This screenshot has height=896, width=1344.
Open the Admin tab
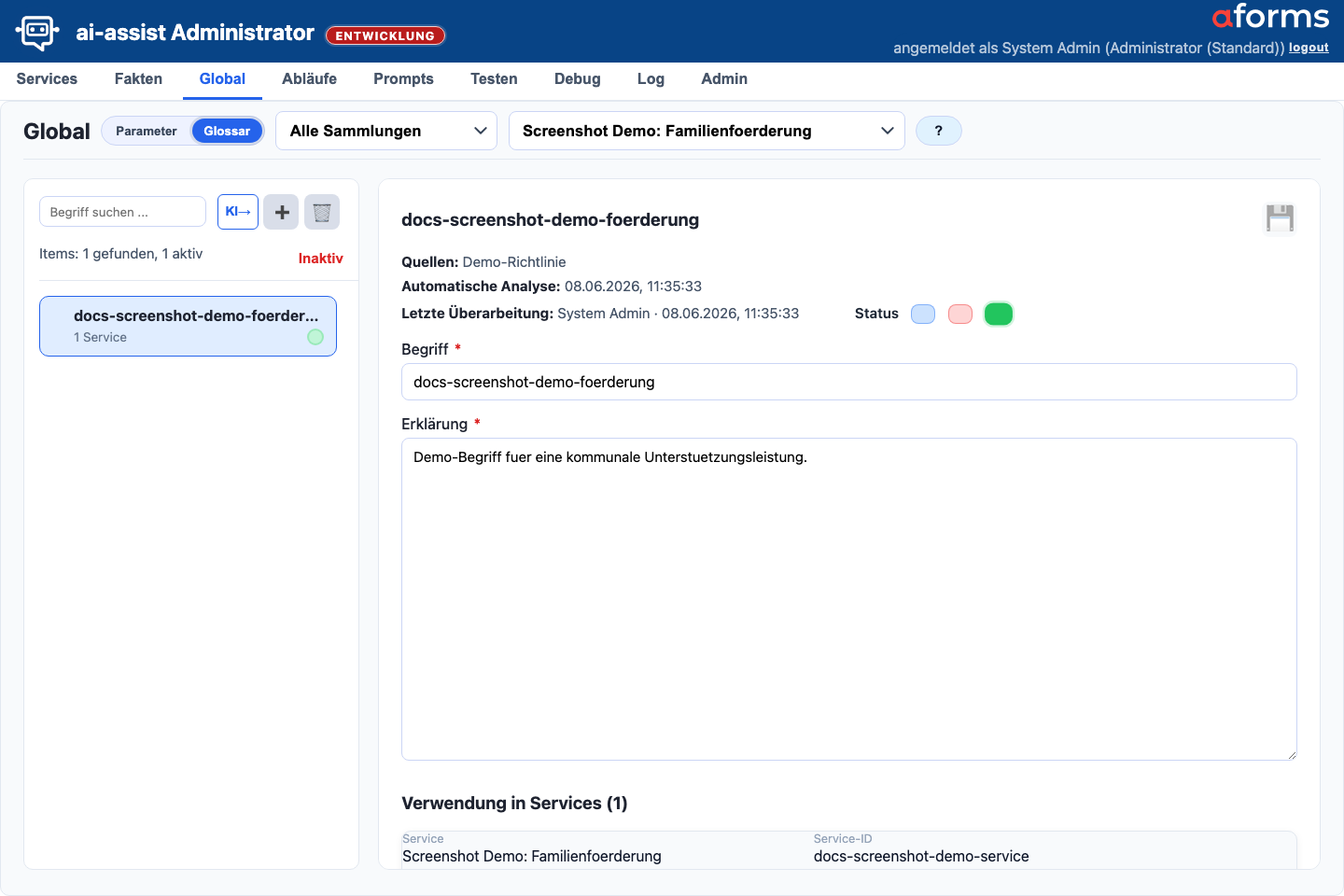click(724, 79)
